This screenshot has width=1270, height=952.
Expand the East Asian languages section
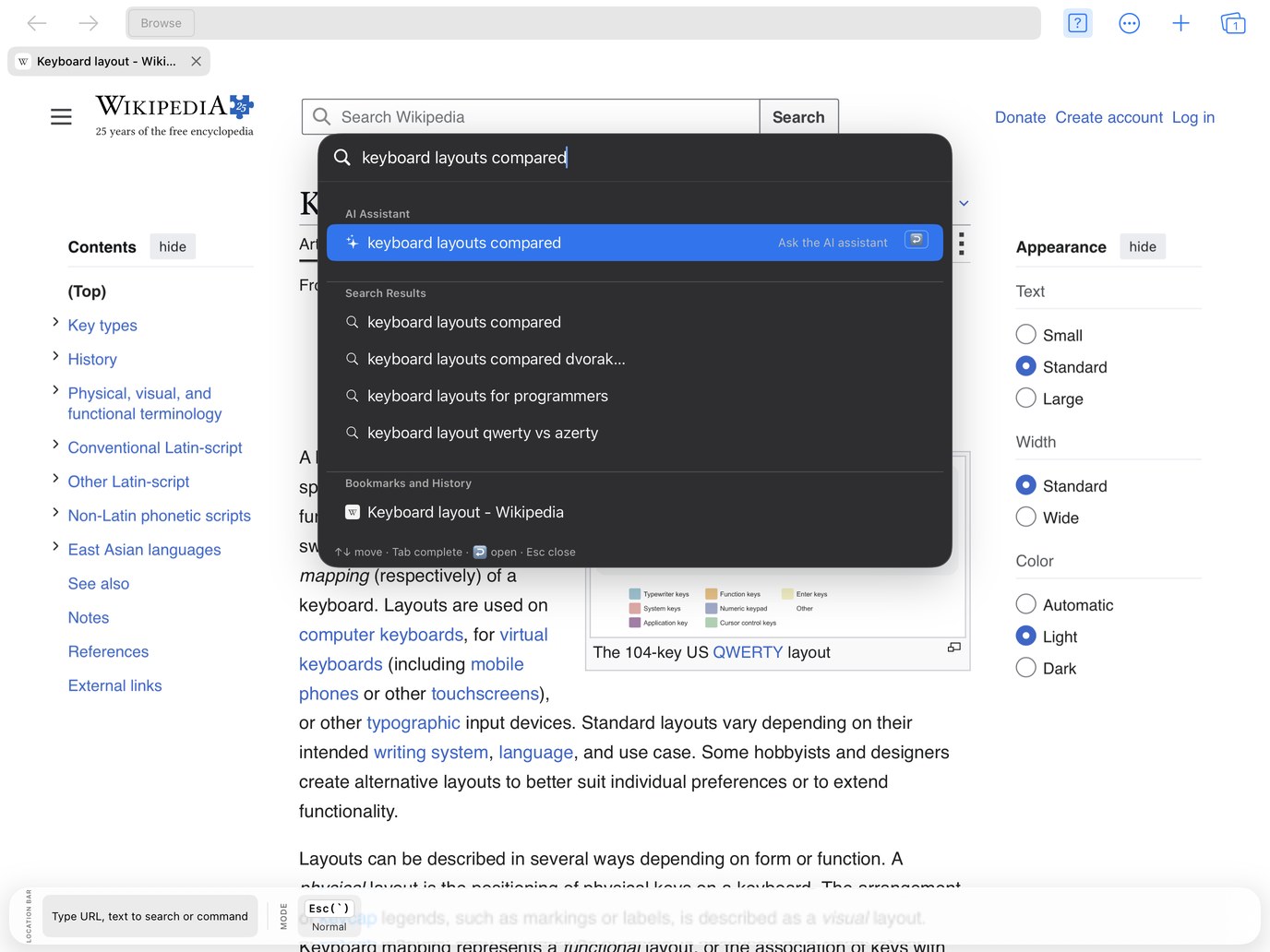[55, 547]
